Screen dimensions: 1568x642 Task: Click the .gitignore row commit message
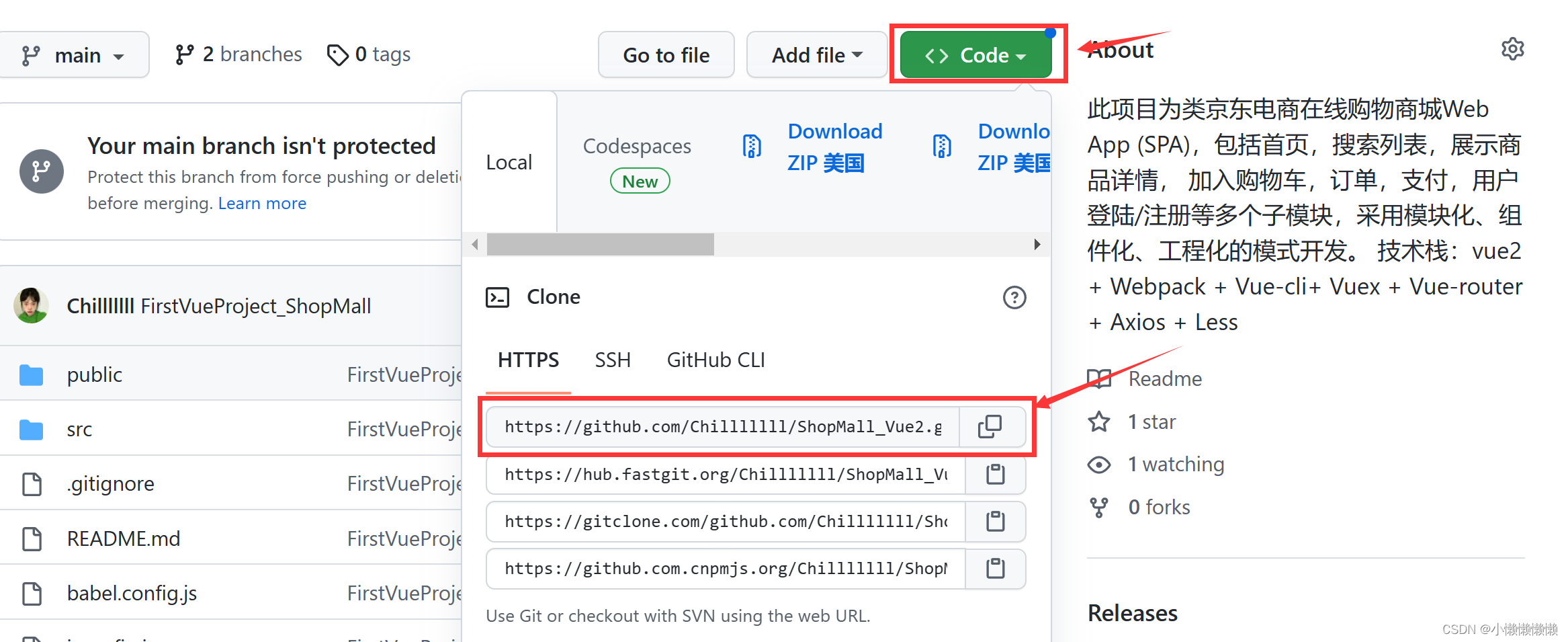(x=404, y=484)
